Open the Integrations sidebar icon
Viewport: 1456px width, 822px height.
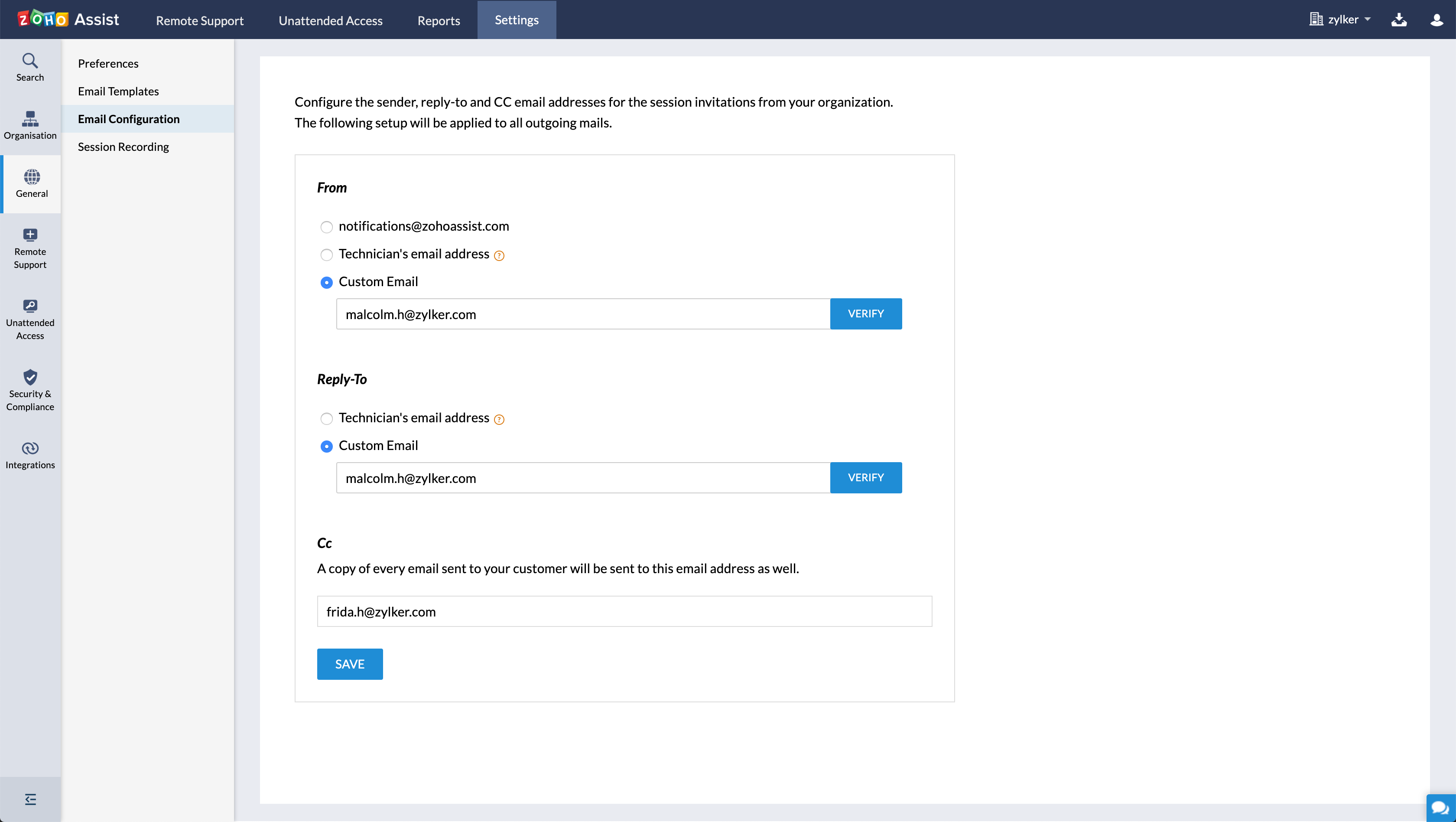pos(30,455)
